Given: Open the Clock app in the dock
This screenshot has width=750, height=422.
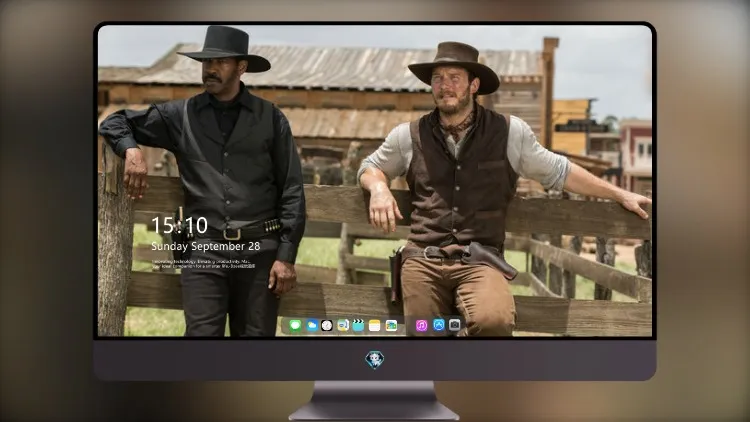Looking at the screenshot, I should click(327, 326).
